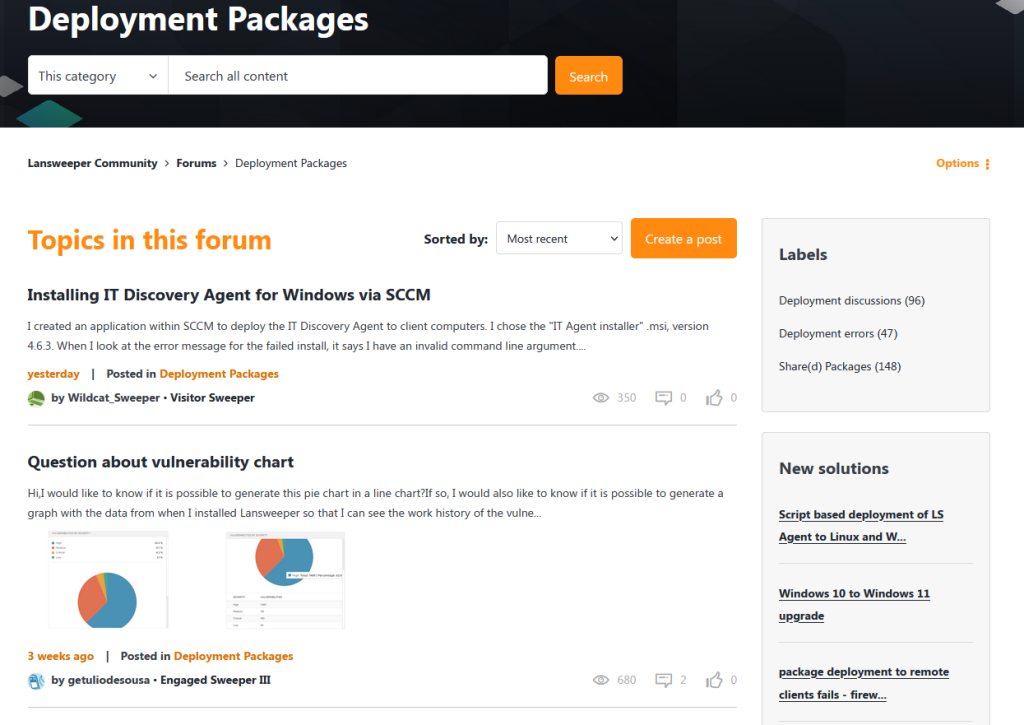Click the Create a post button
The width and height of the screenshot is (1024, 725).
683,238
